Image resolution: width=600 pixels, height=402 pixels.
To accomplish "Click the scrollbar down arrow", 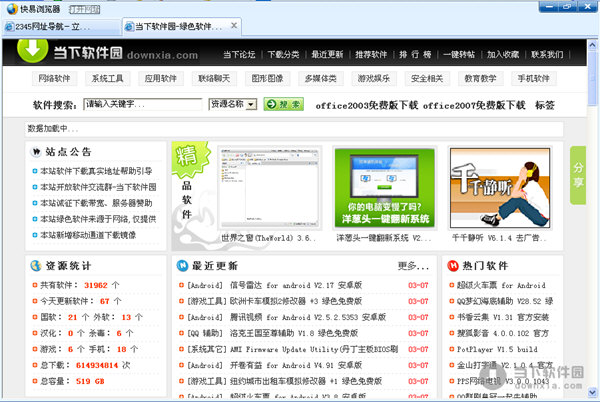I will (592, 392).
